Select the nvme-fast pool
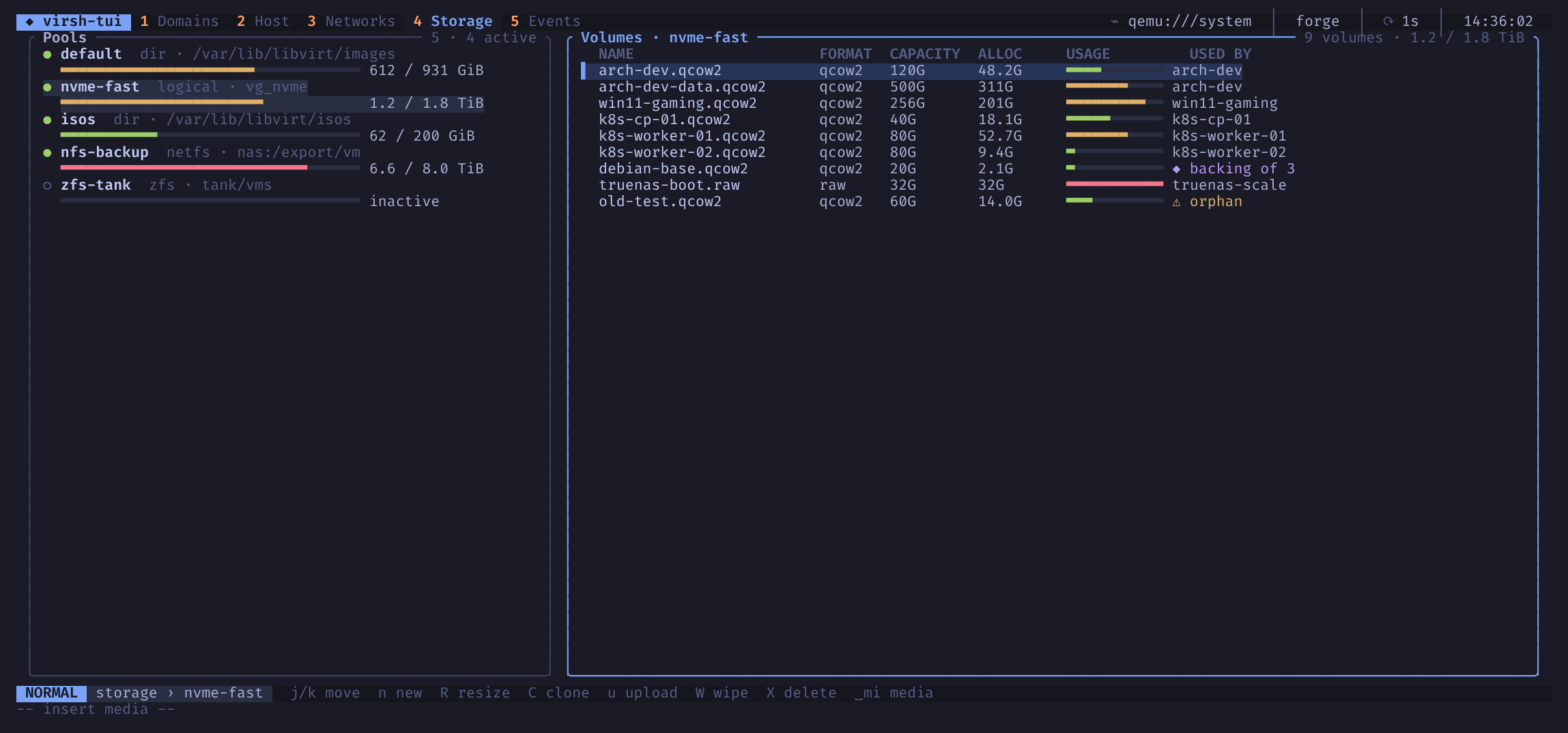The height and width of the screenshot is (733, 1568). 263,95
